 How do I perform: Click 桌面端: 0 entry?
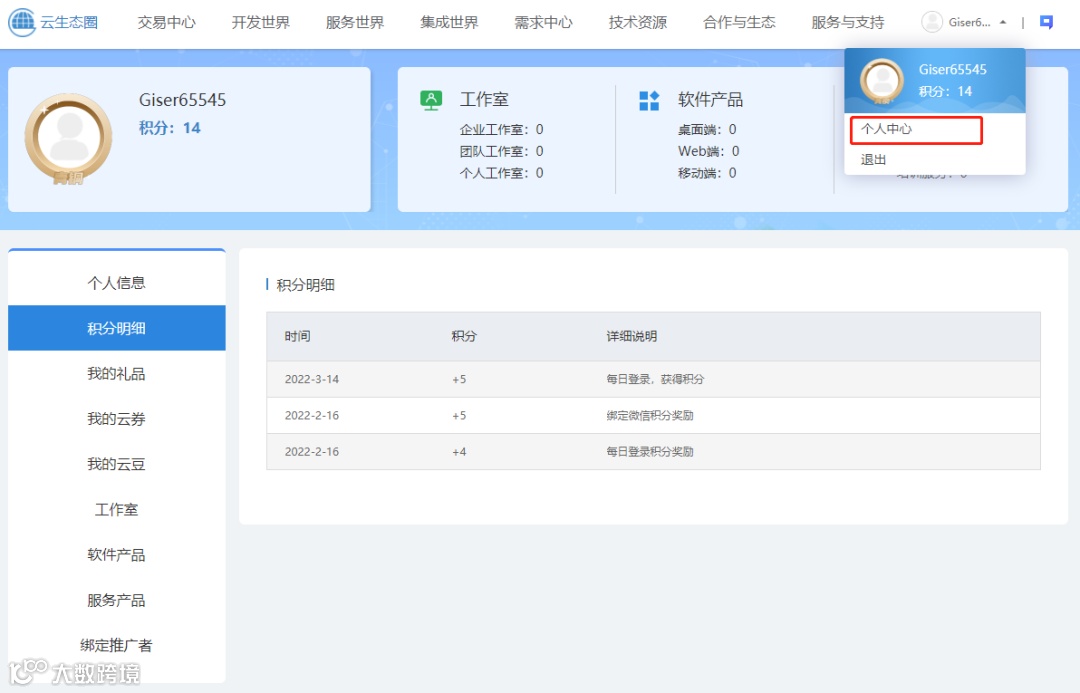pos(707,130)
